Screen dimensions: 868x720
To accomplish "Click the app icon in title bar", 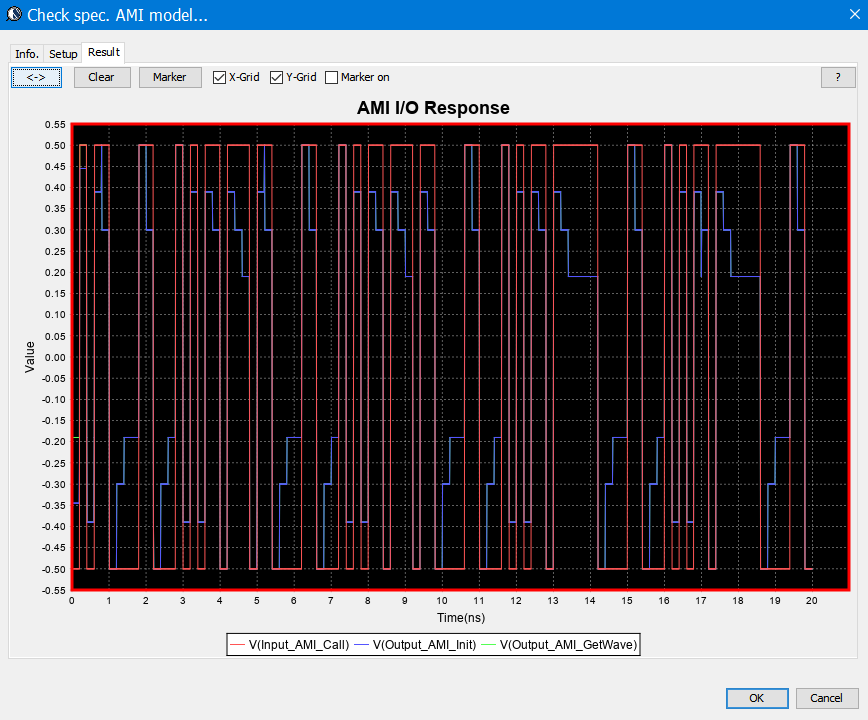I will [x=14, y=15].
